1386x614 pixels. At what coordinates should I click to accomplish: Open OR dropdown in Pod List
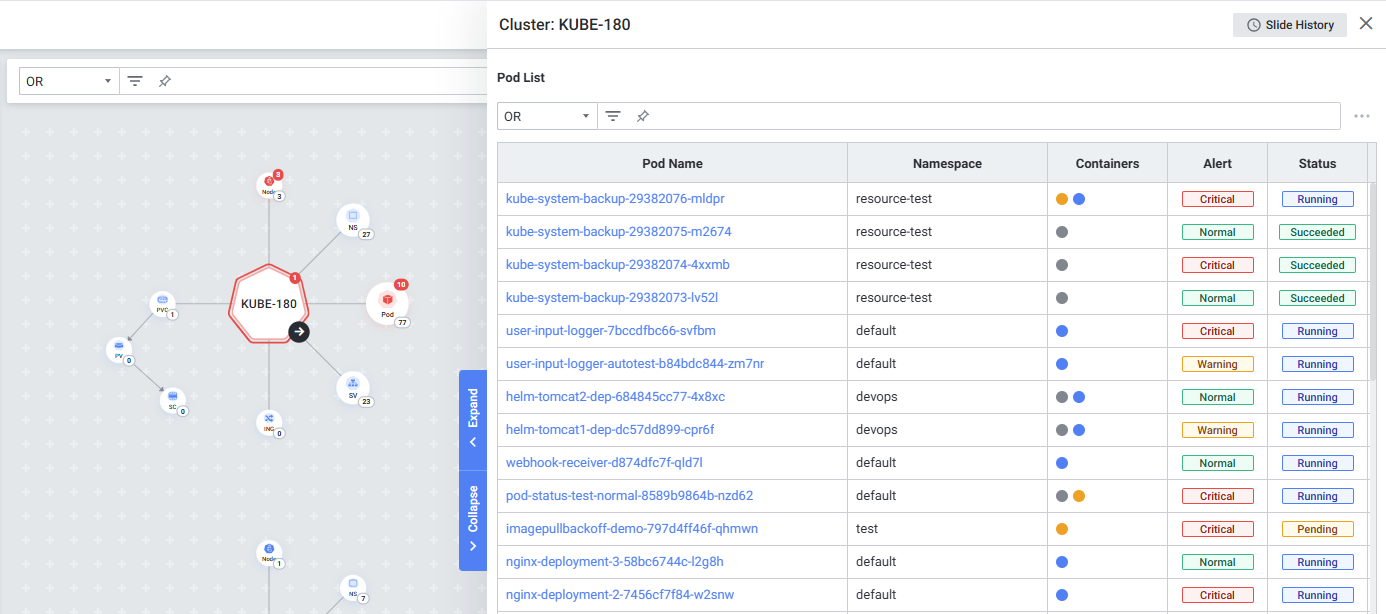coord(547,116)
